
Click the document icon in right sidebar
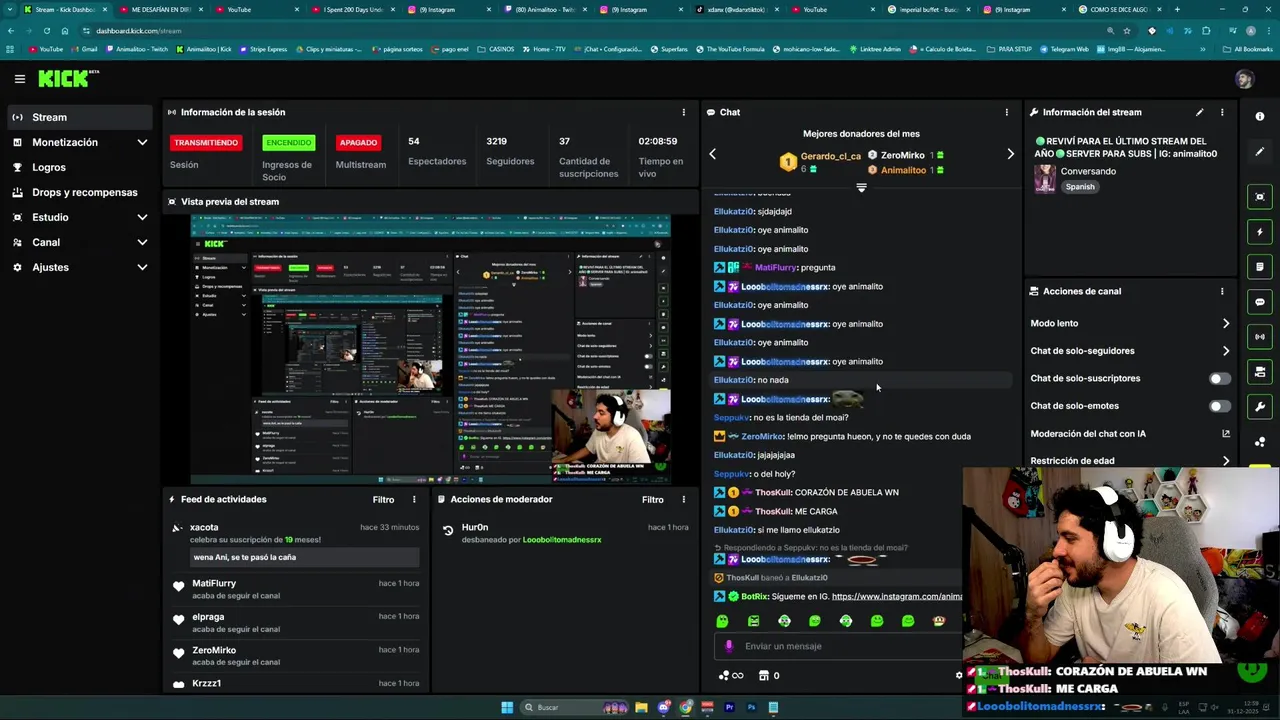[1260, 267]
